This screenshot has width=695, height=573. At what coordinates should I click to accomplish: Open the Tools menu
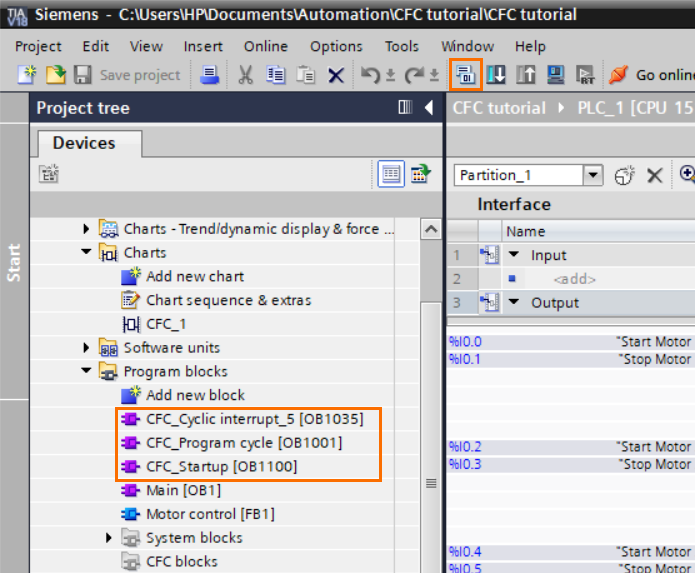402,46
